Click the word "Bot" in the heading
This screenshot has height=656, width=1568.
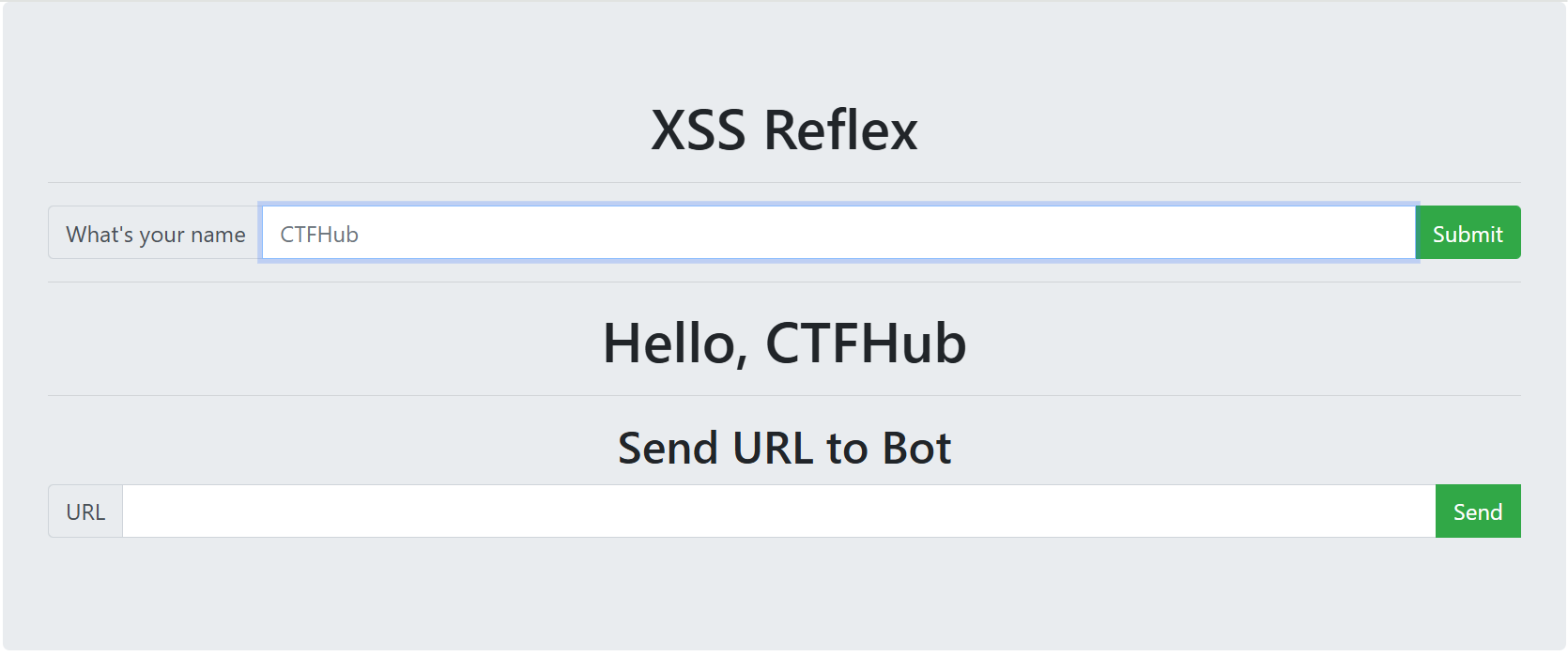[x=916, y=448]
